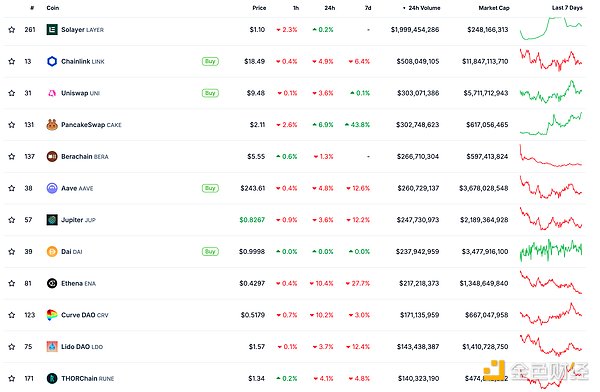Click the Chainlink hexagon logo icon
This screenshot has height=392, width=600.
52,61
